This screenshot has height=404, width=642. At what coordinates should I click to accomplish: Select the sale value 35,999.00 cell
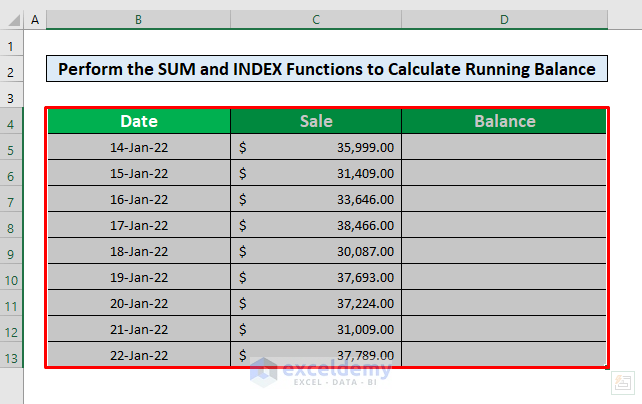[x=316, y=147]
